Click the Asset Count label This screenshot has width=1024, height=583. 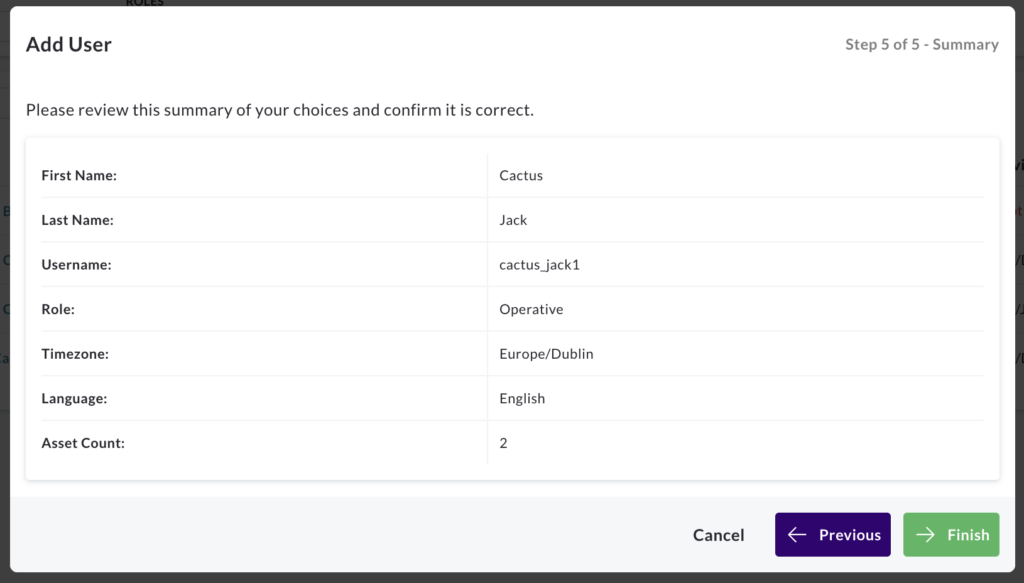coord(83,443)
